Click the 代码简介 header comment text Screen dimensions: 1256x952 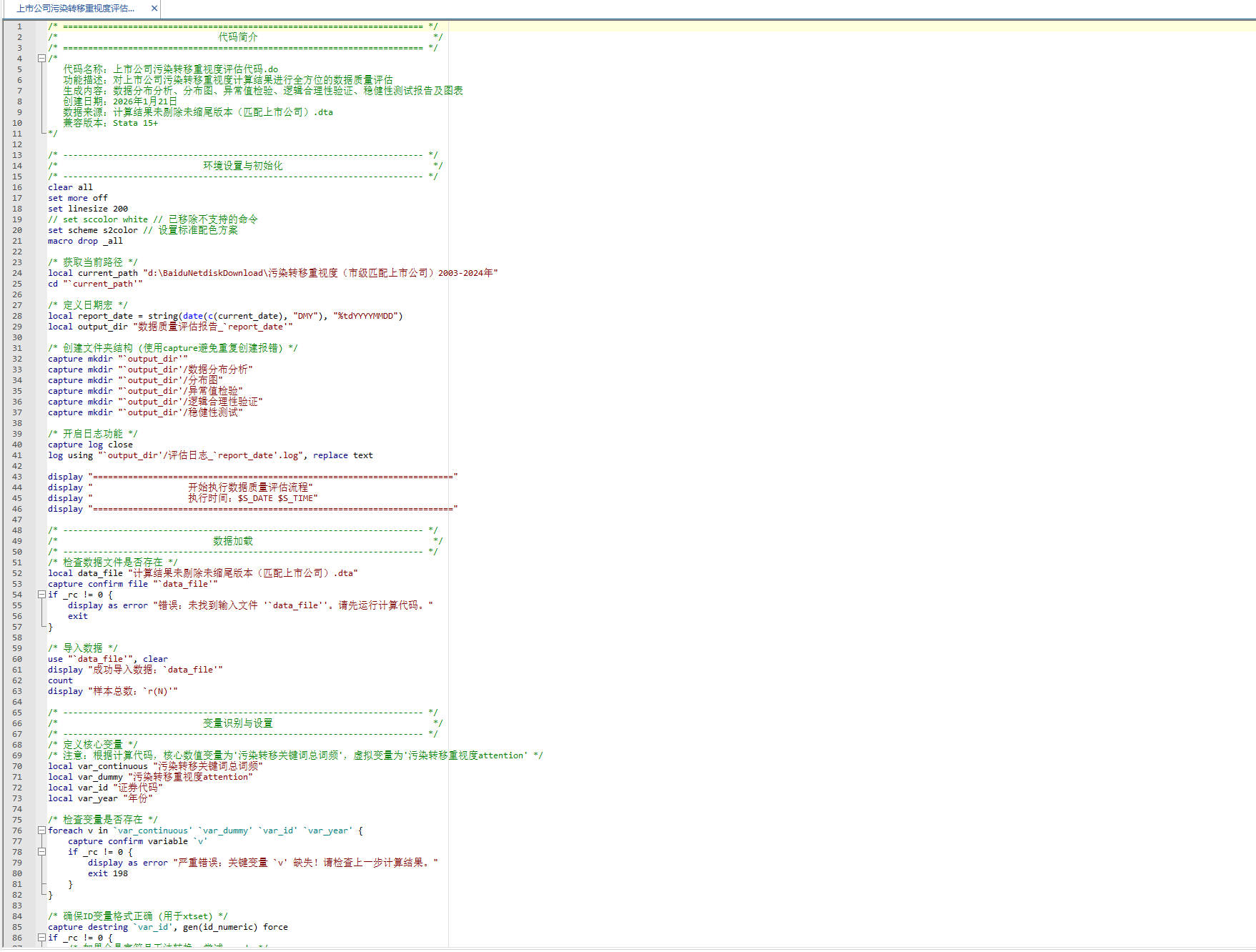pos(237,37)
